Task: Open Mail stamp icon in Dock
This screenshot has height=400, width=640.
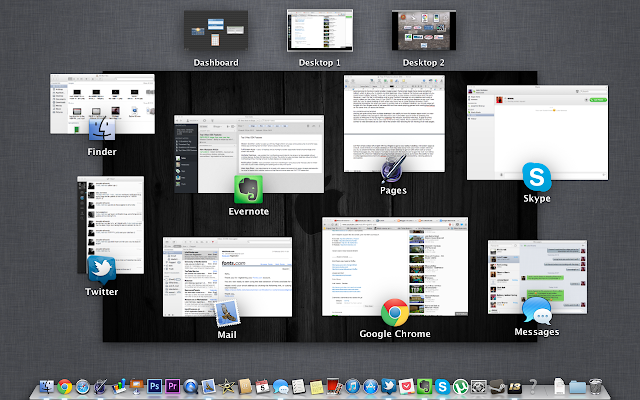Action: (209, 386)
